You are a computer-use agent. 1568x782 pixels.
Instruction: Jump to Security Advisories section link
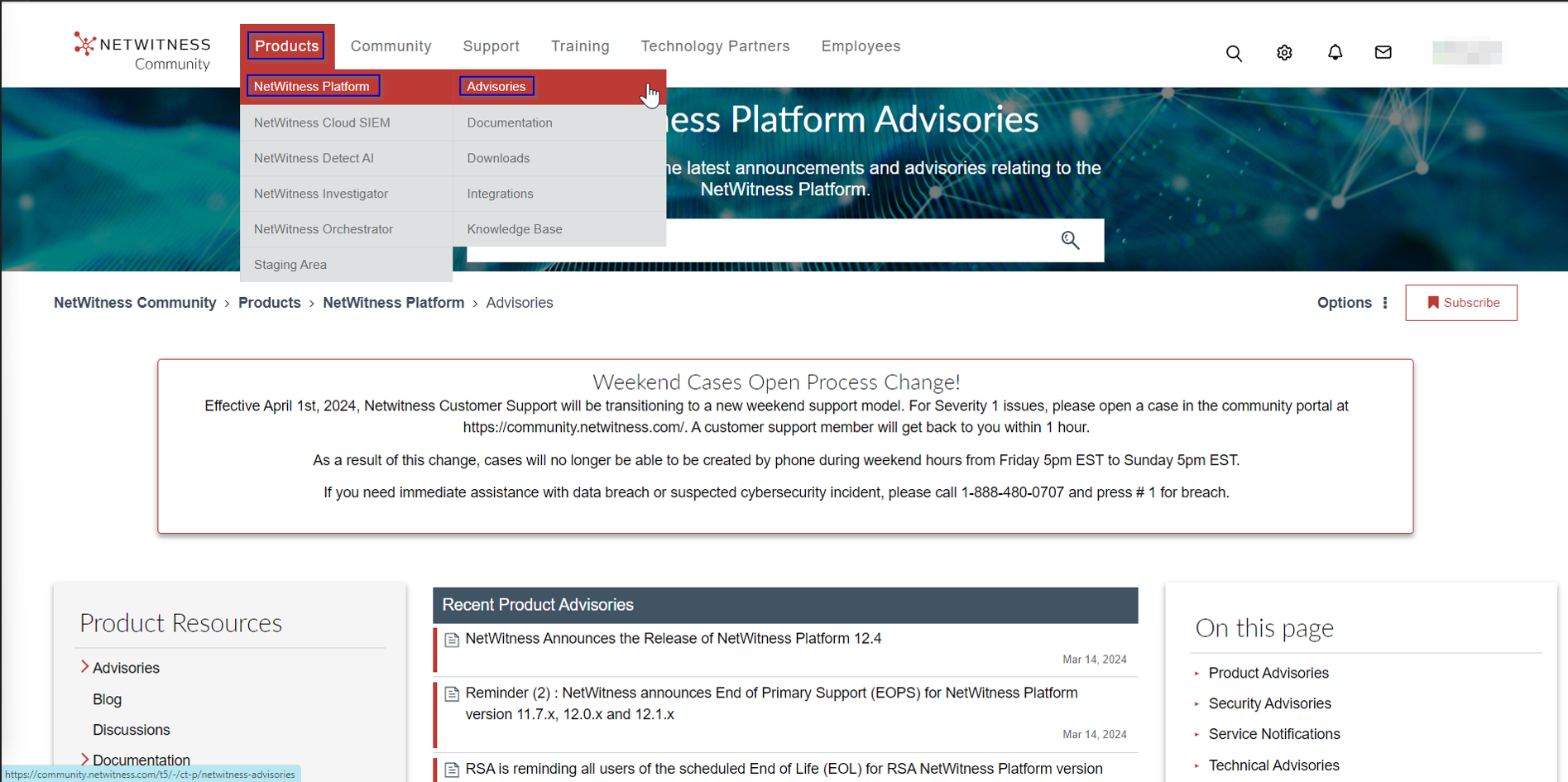[1269, 703]
